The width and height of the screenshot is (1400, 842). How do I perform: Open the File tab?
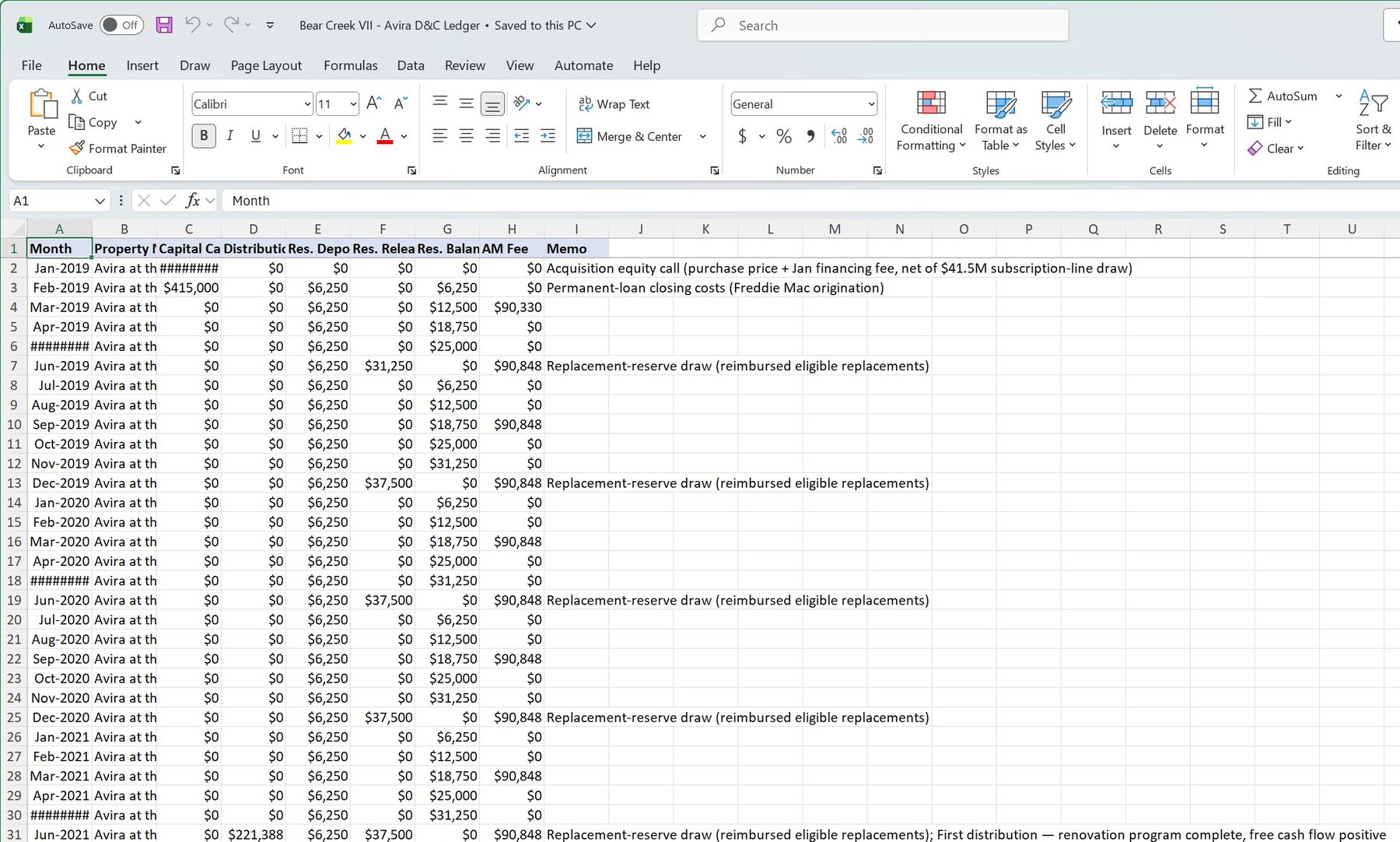(32, 65)
